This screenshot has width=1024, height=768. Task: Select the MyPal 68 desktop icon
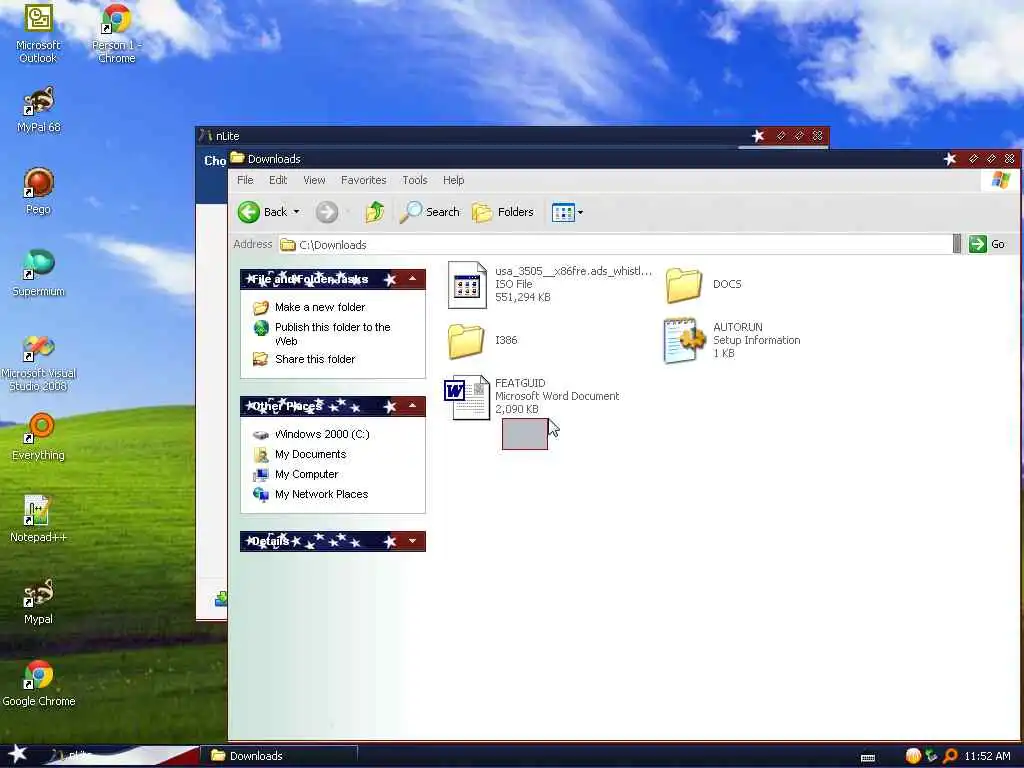click(x=39, y=110)
